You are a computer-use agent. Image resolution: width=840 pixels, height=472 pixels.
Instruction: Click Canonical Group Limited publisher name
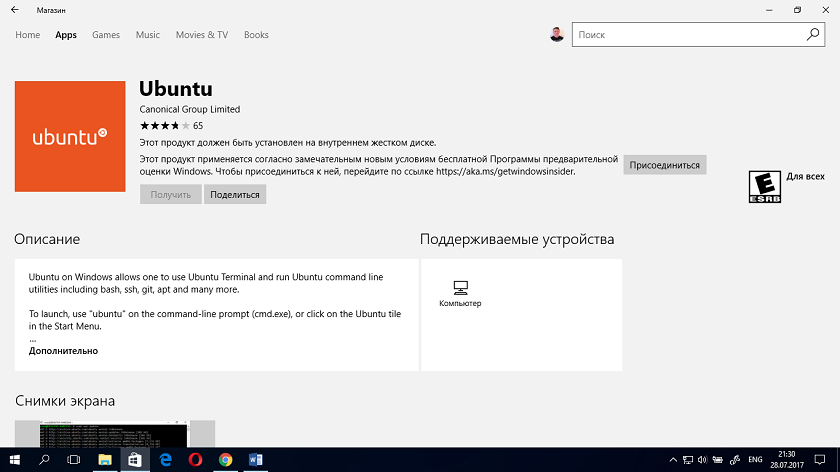click(190, 109)
